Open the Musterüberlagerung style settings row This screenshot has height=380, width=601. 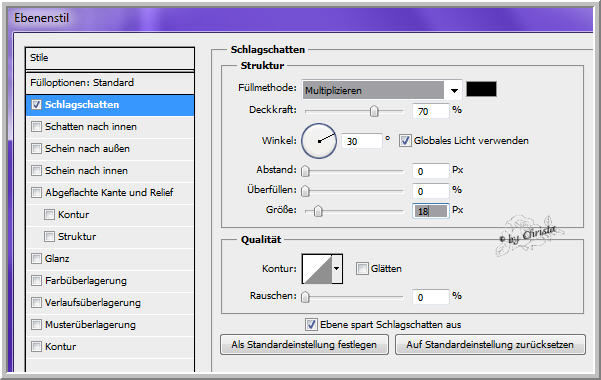tap(110, 325)
